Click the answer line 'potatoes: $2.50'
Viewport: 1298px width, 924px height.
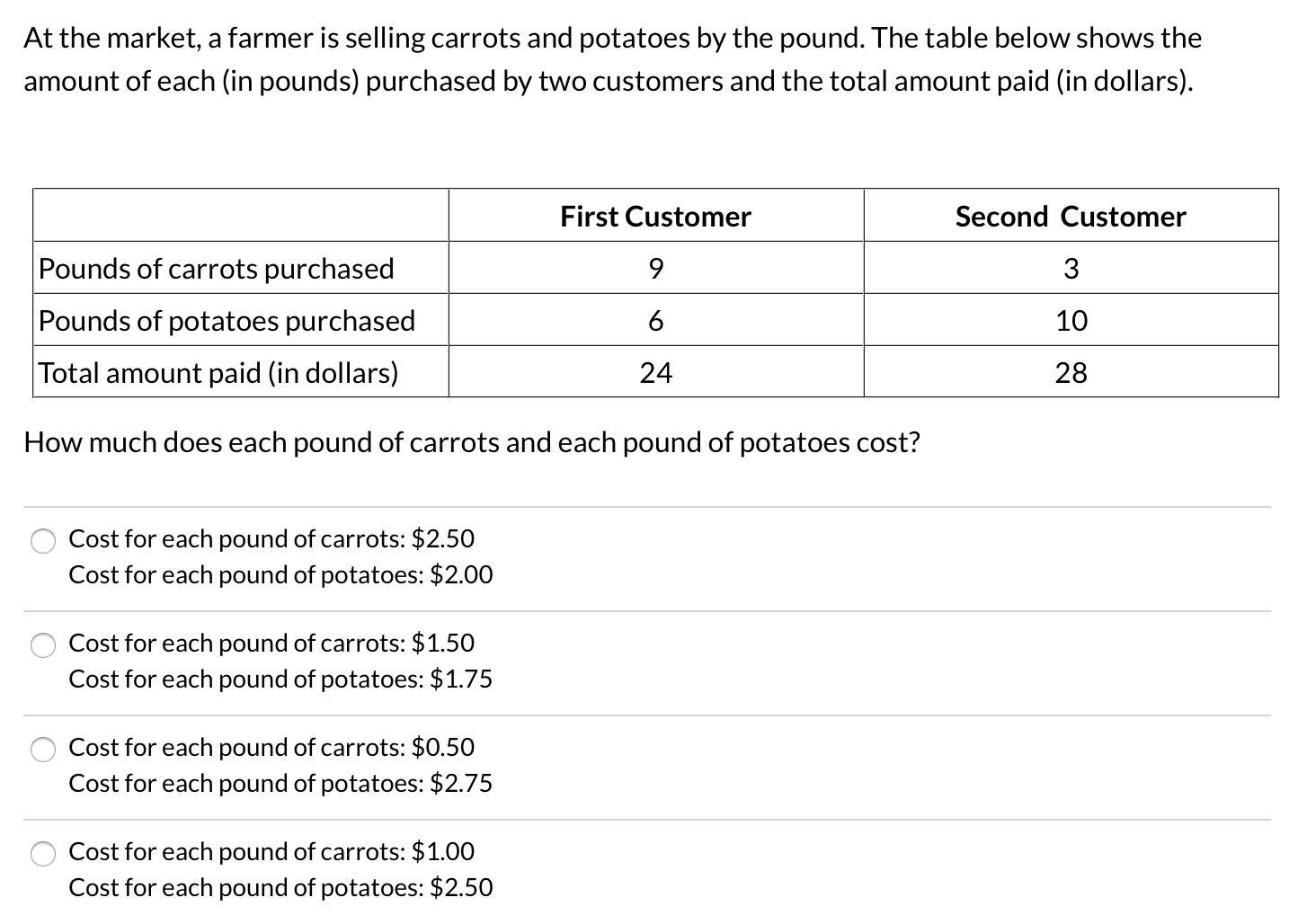pyautogui.click(x=280, y=888)
